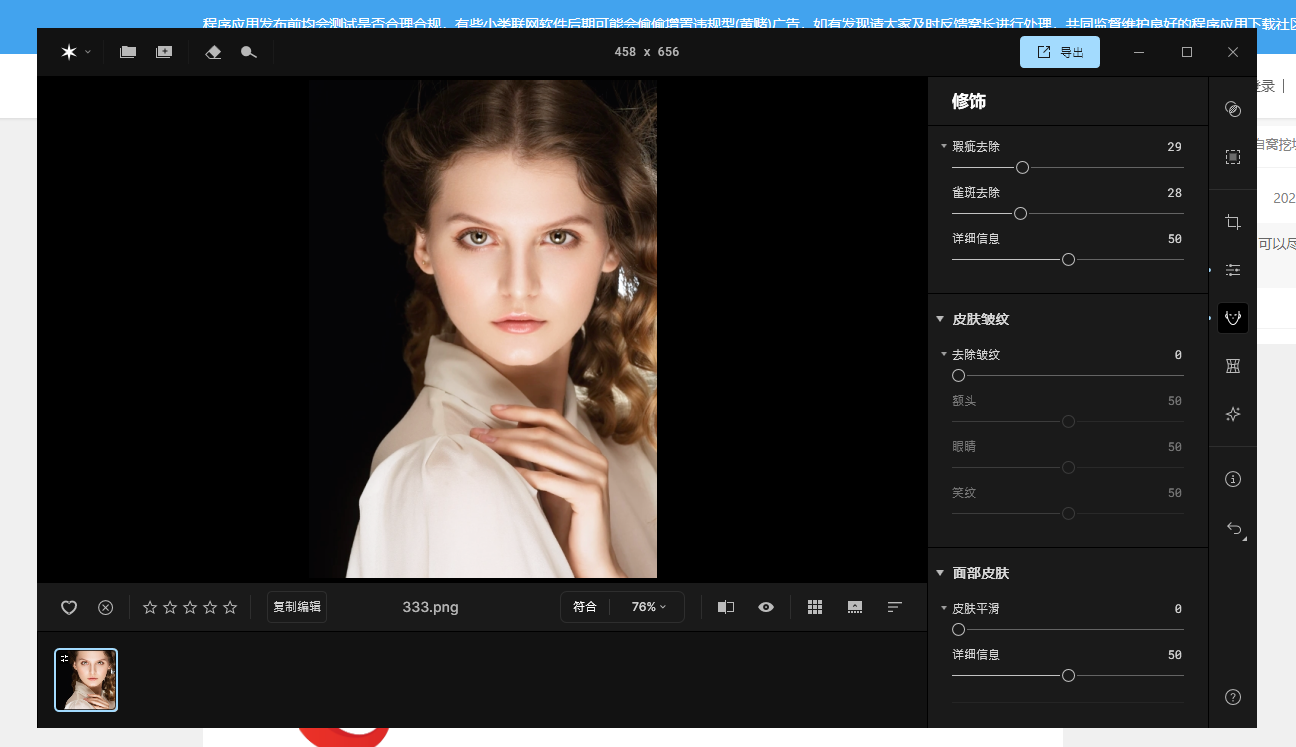
Task: Click the eraser tool icon
Action: point(213,52)
